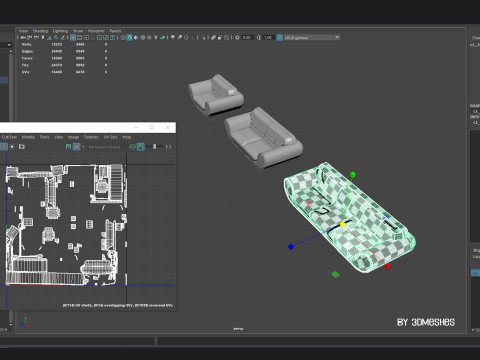Click the red X-axis manipulator handle

(387, 266)
